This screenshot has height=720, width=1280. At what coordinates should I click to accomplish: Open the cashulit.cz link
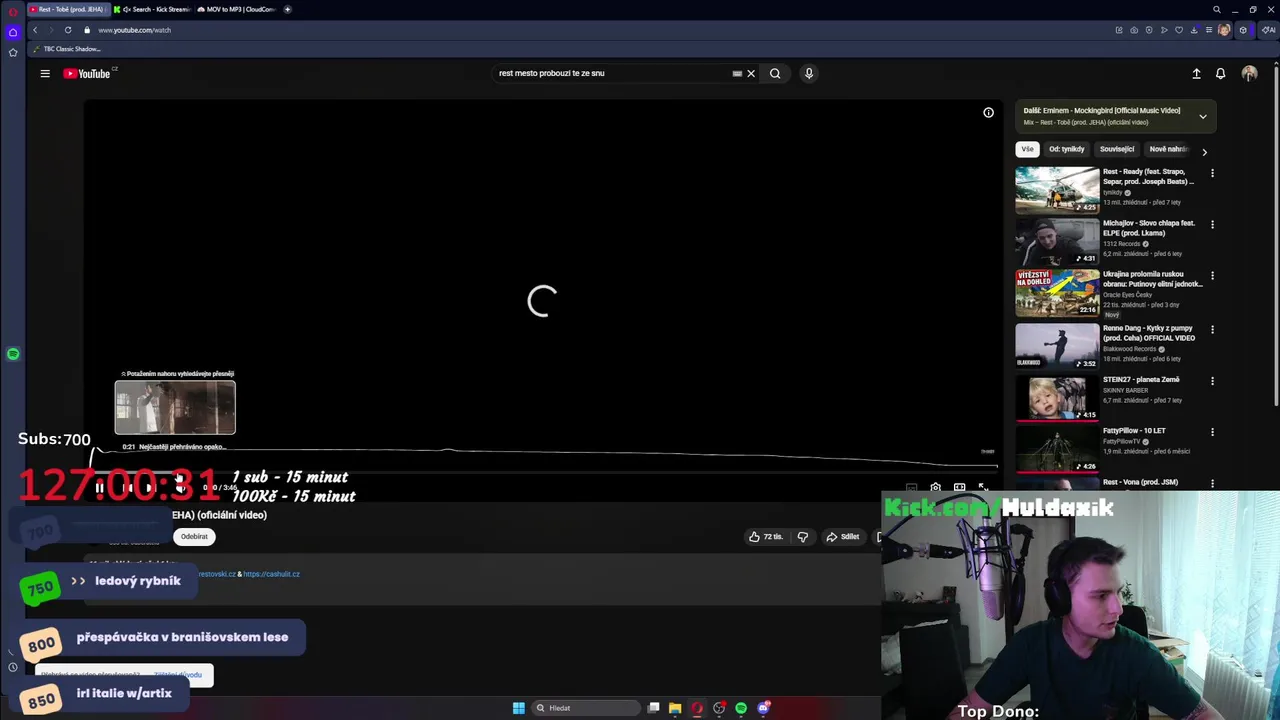271,574
